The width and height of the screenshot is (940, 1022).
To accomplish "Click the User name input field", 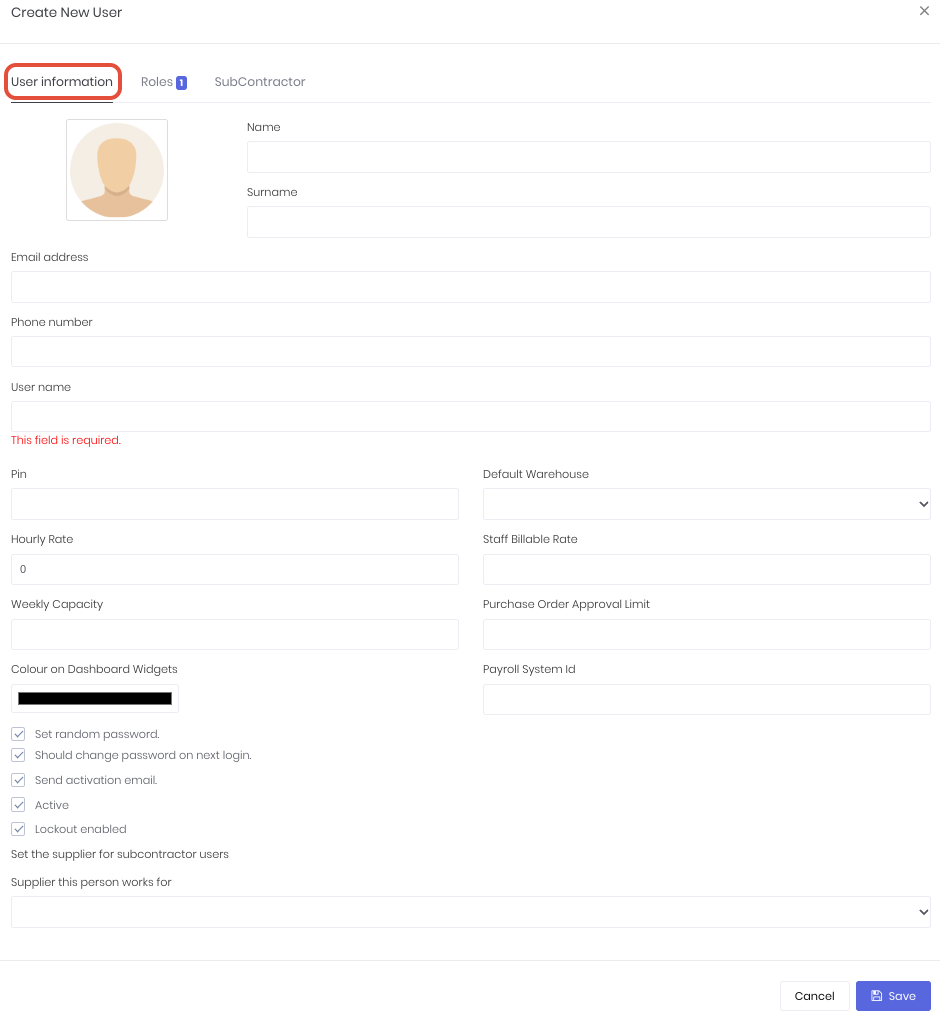I will (x=470, y=416).
